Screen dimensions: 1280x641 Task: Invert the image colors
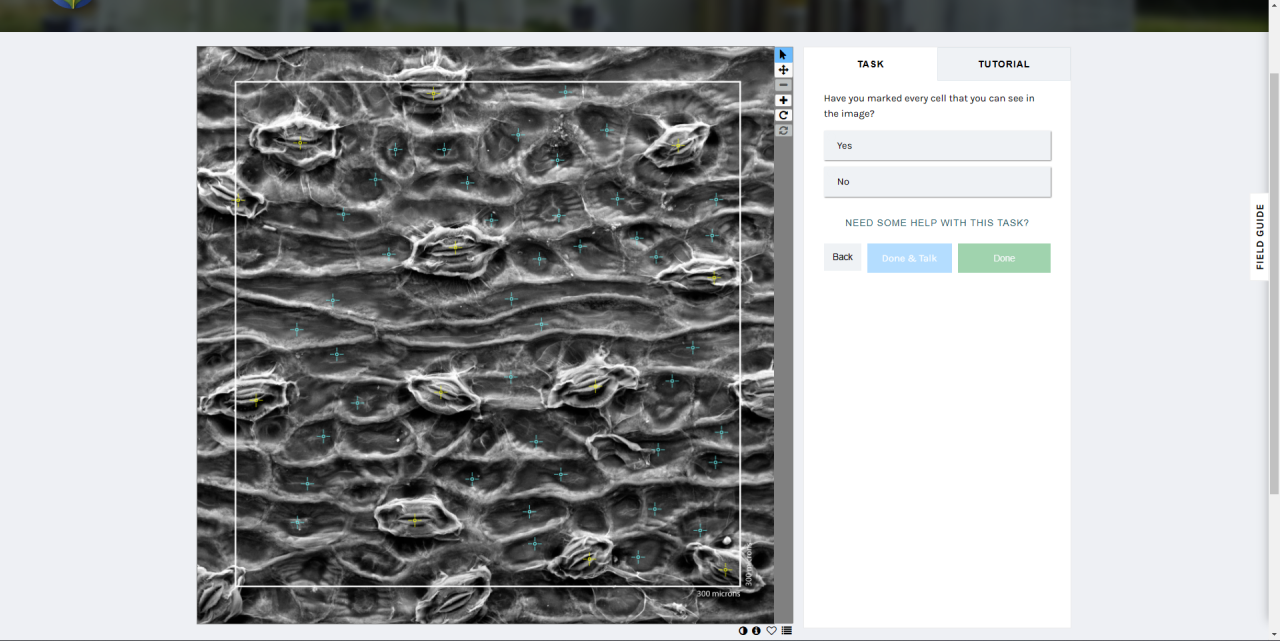click(x=743, y=631)
